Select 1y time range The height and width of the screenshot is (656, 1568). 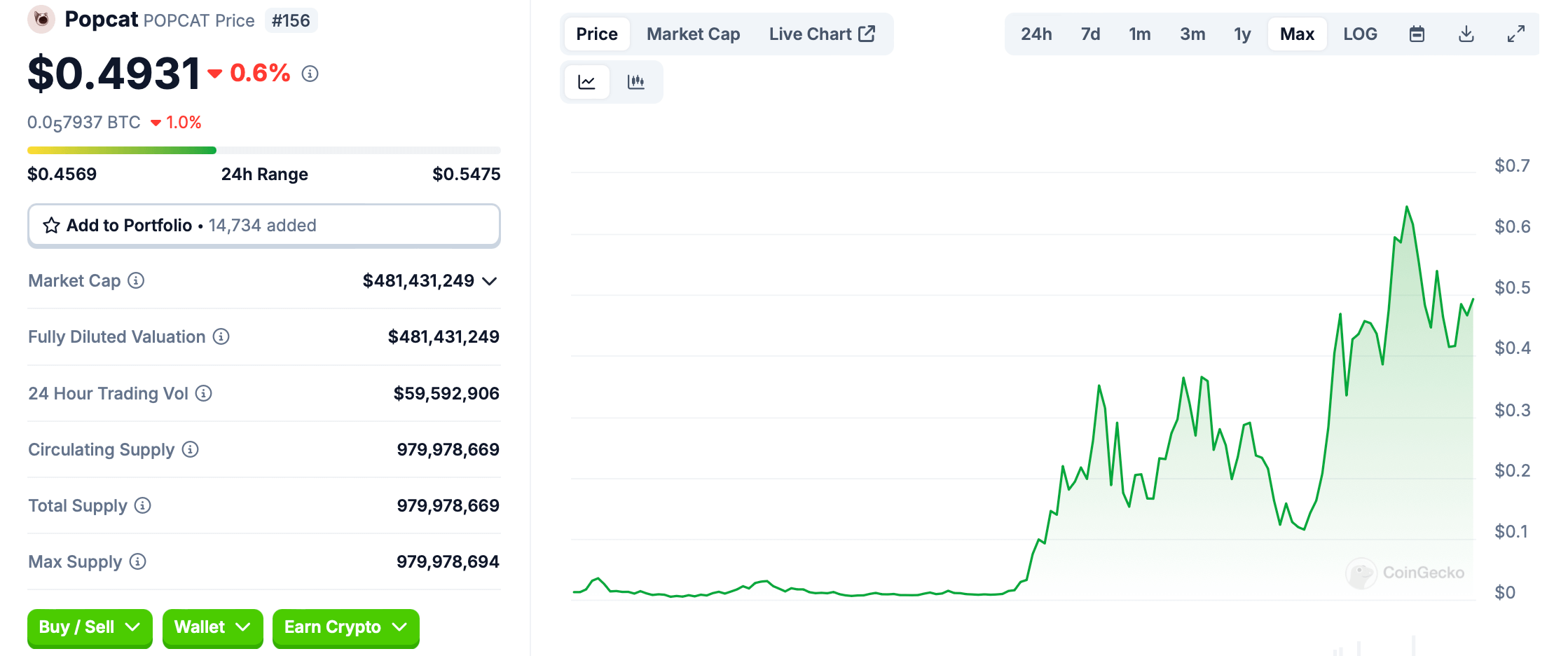click(x=1242, y=34)
